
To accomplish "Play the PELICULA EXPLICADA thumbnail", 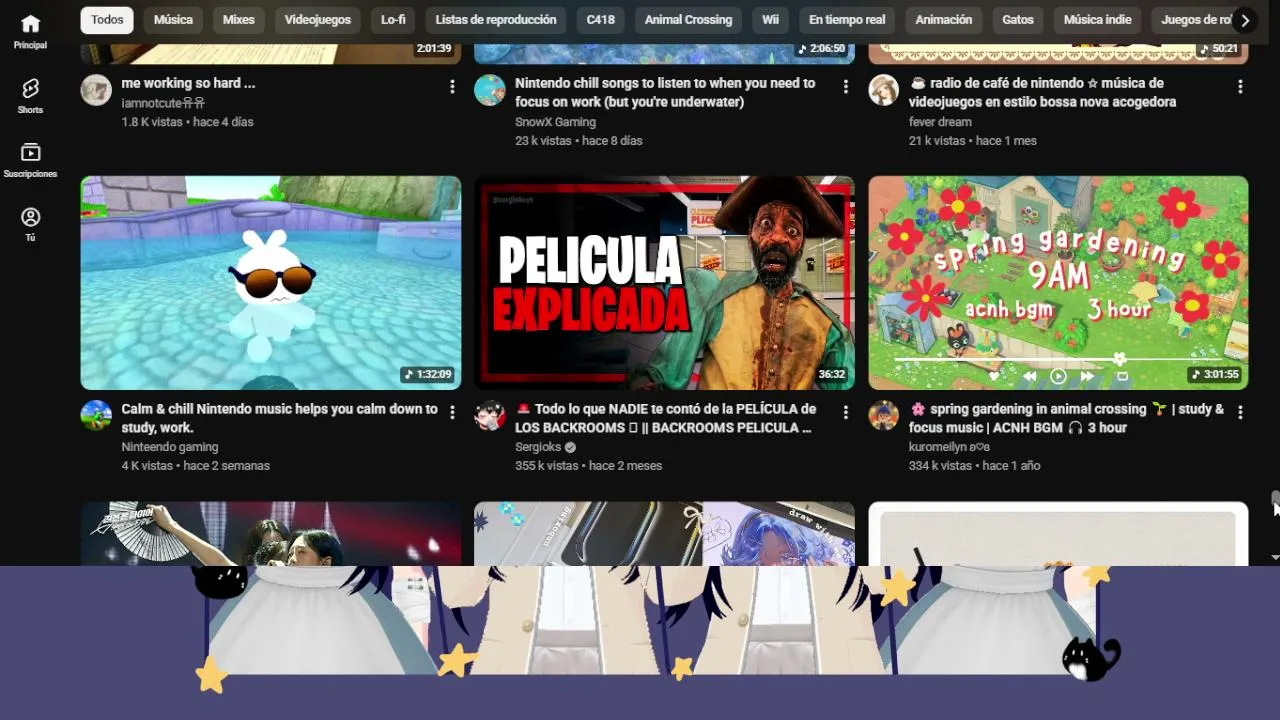I will coord(665,283).
